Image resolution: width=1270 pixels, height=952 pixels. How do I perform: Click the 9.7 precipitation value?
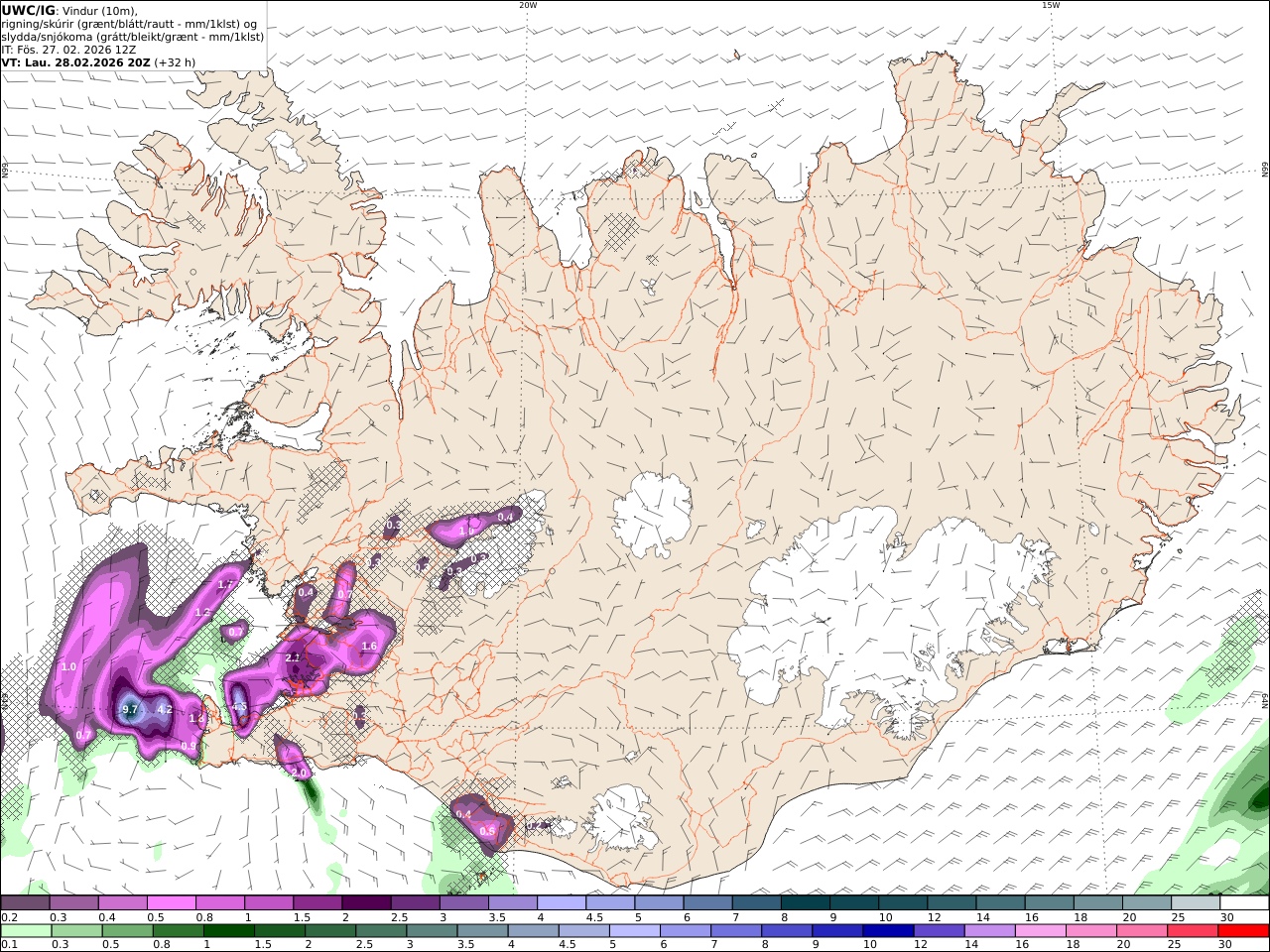pyautogui.click(x=130, y=709)
